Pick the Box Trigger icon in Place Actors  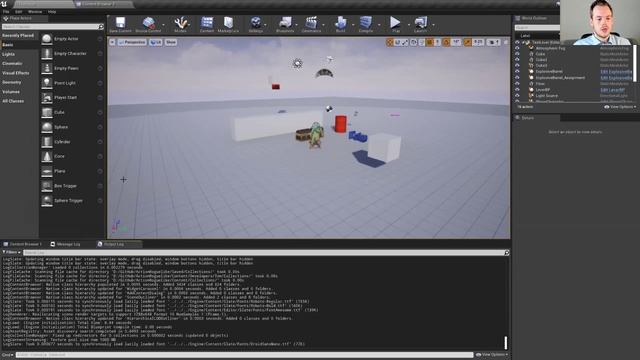tap(47, 186)
